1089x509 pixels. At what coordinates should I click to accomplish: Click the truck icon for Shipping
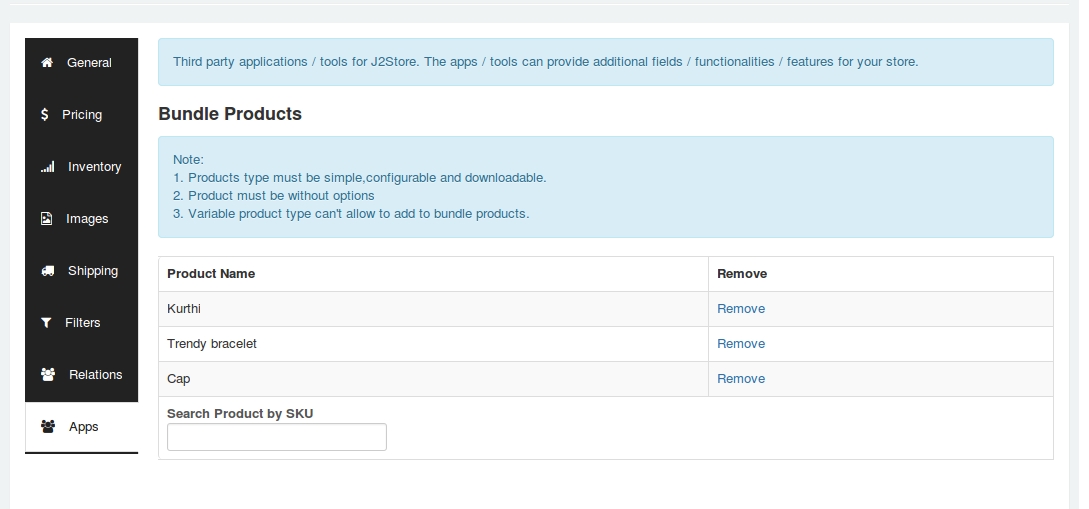coord(47,271)
